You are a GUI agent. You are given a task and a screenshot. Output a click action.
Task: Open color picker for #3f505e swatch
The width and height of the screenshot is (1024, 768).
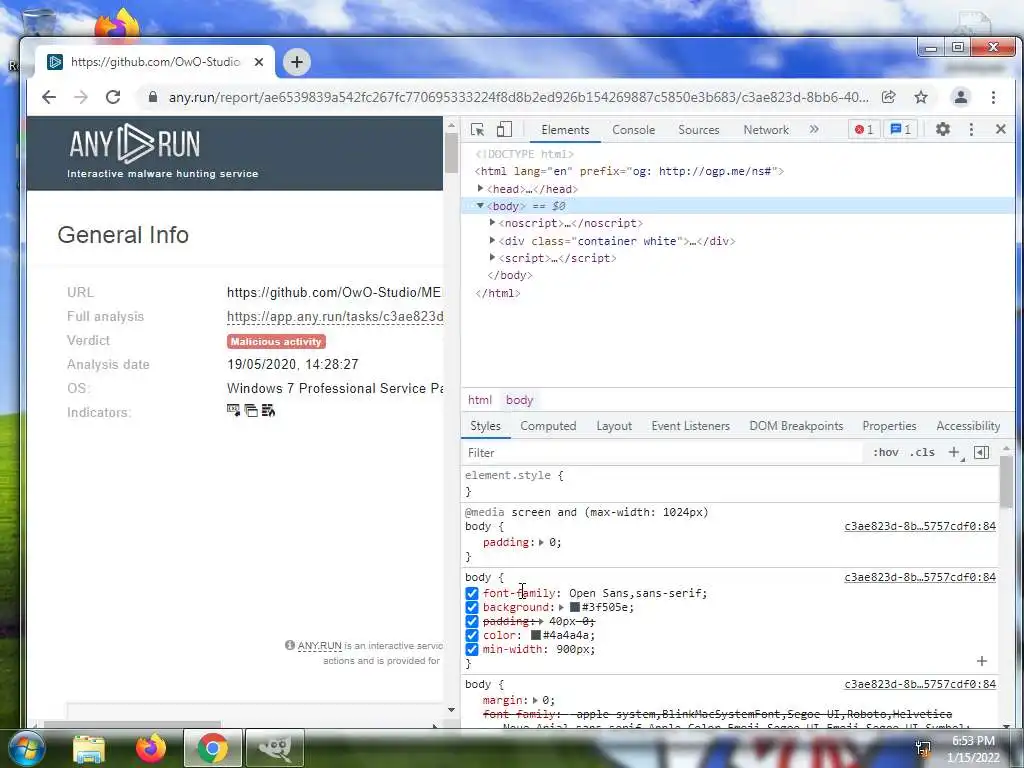coord(575,607)
